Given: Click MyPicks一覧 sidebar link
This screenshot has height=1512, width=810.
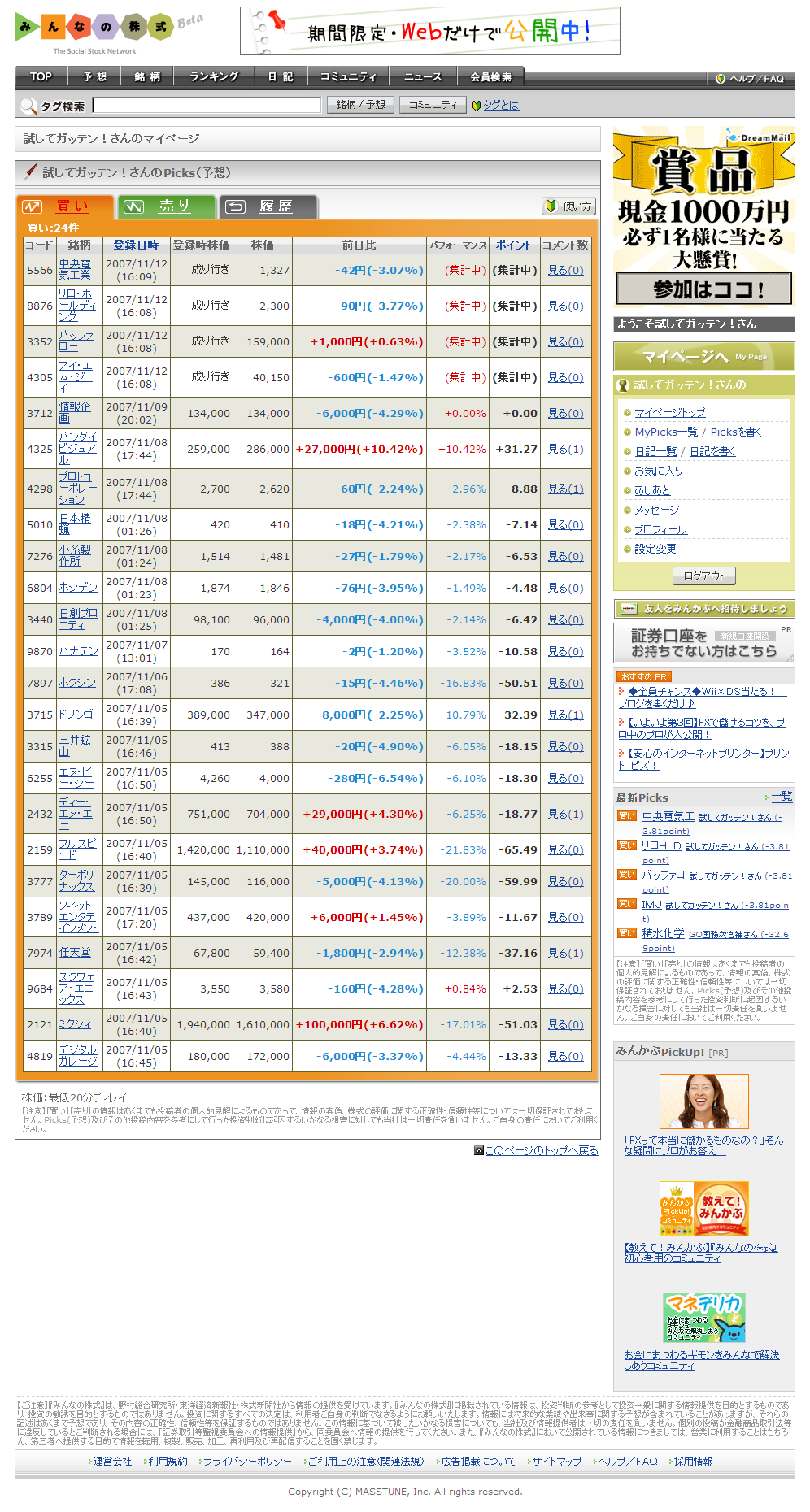Looking at the screenshot, I should [666, 432].
